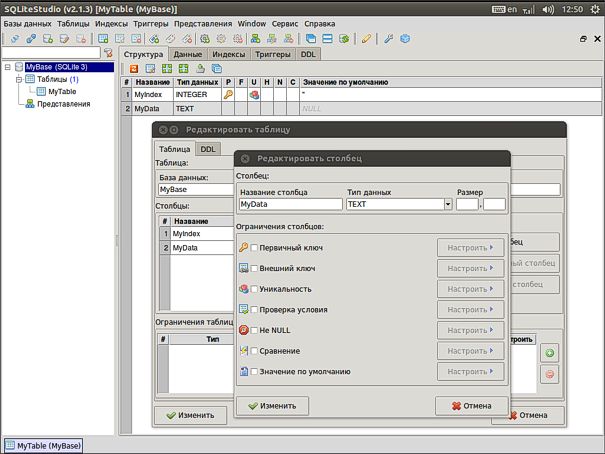Select Представления in the database tree
This screenshot has width=605, height=454.
[63, 104]
